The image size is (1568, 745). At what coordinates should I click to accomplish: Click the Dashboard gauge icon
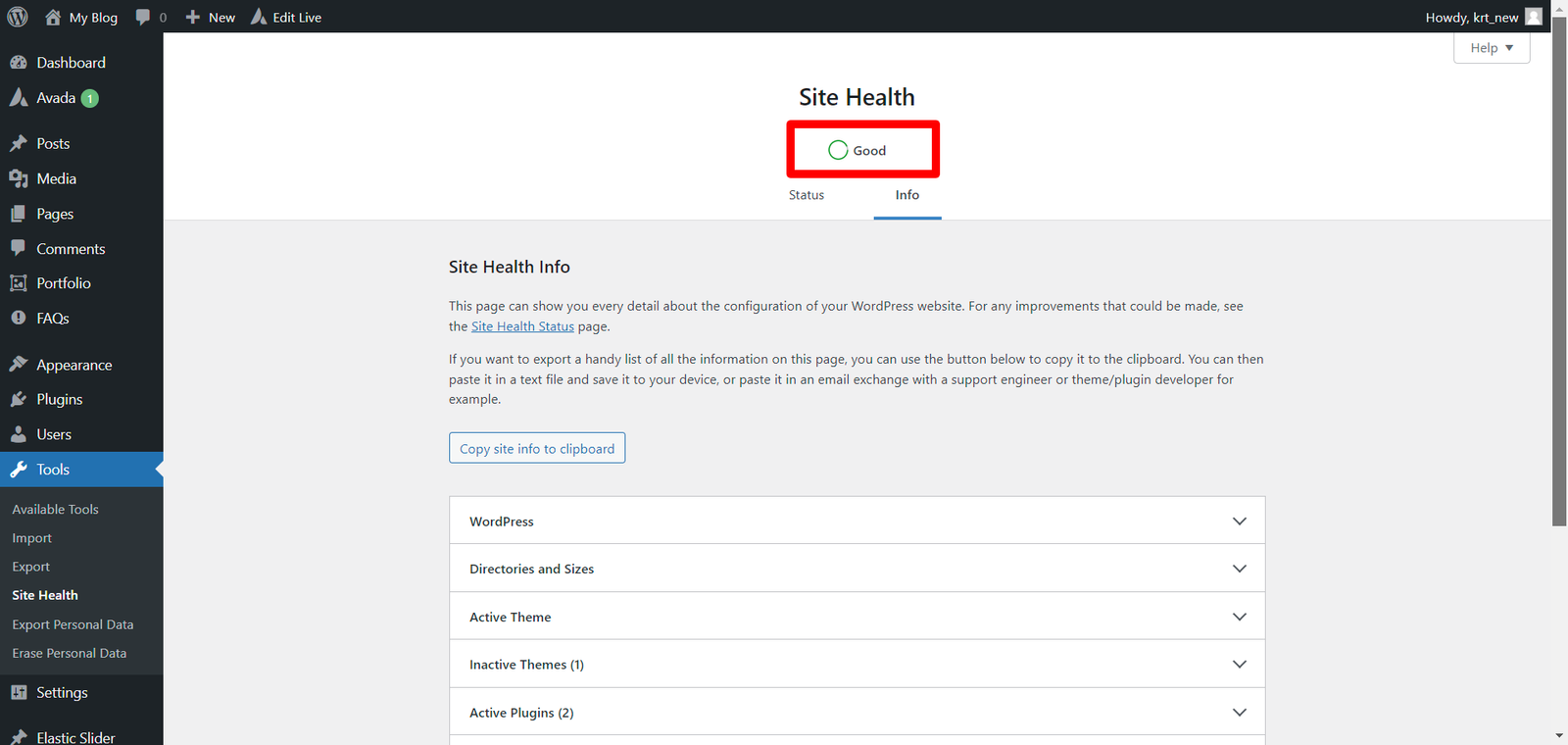click(19, 62)
